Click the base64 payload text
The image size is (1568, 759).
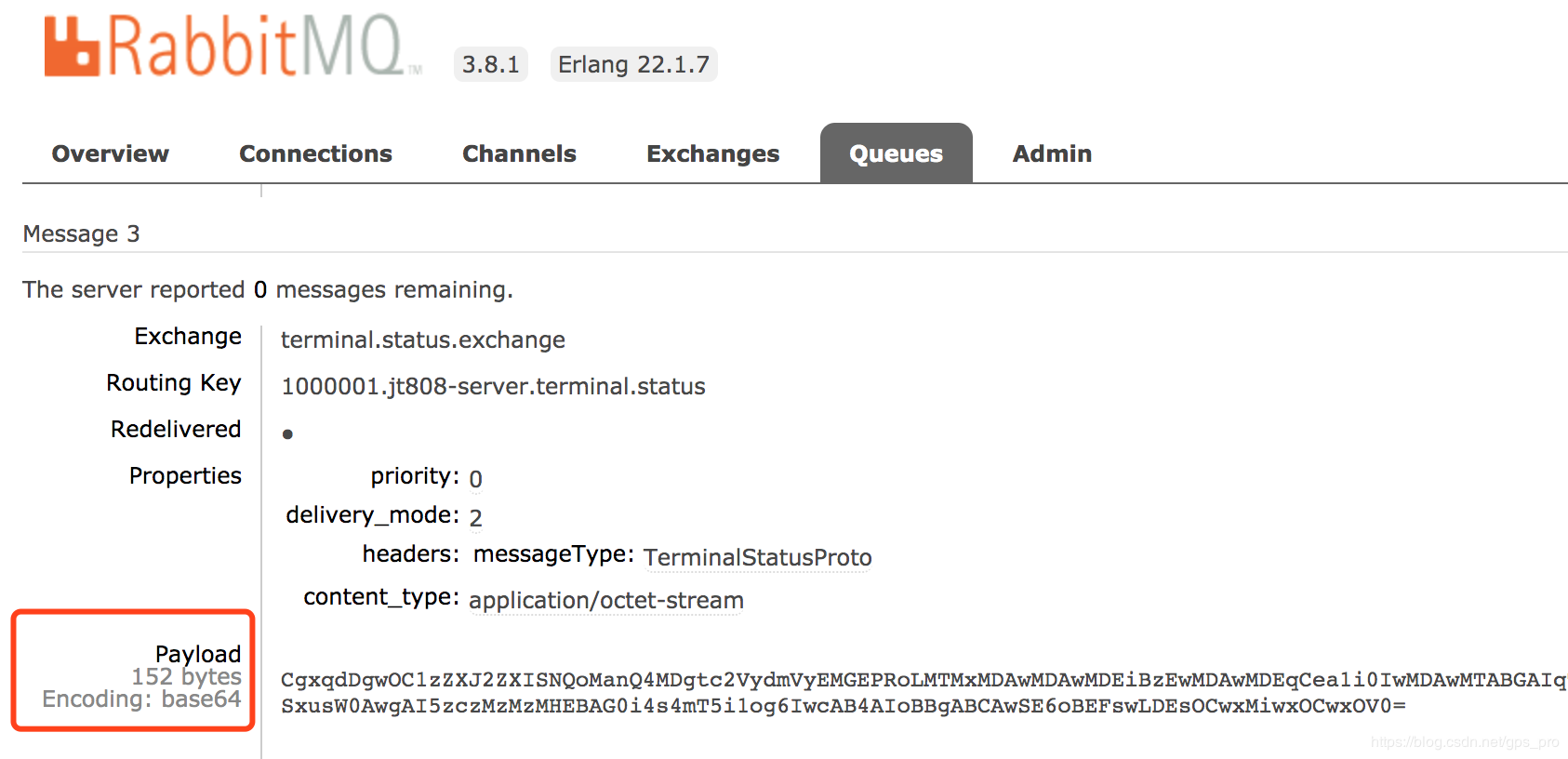(923, 693)
